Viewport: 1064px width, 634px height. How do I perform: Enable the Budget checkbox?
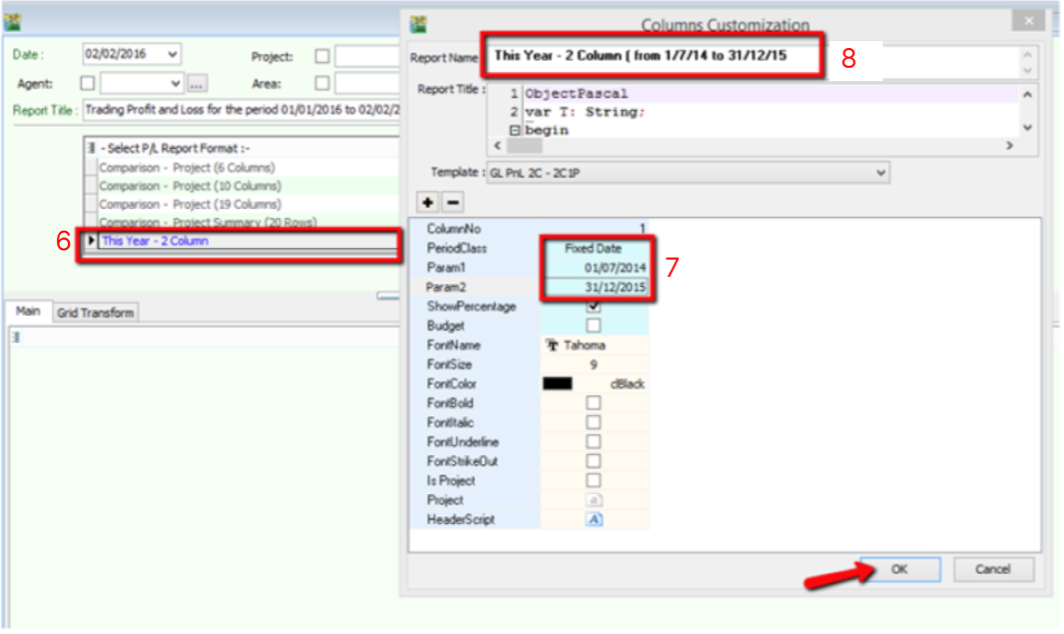594,326
